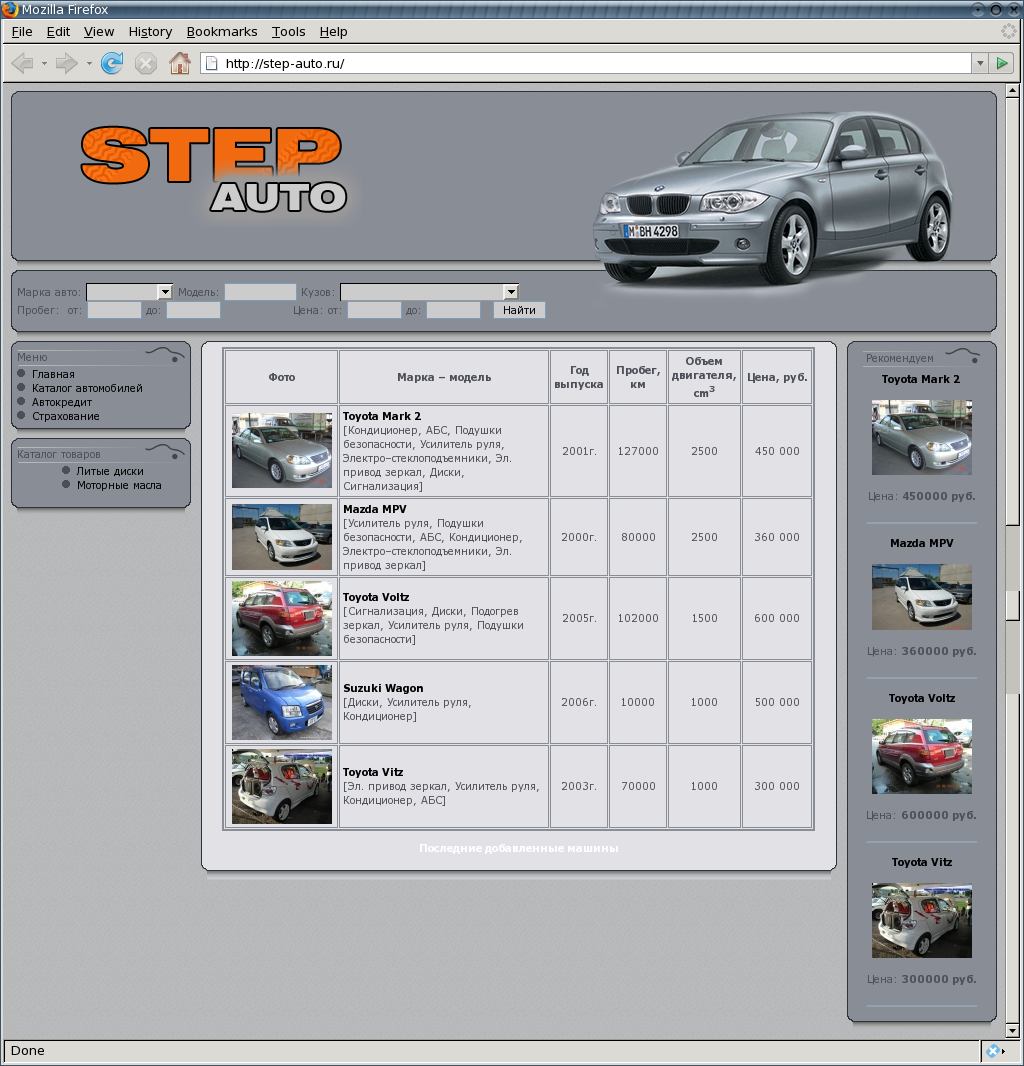
Task: Click the Done status bar text
Action: click(28, 1050)
